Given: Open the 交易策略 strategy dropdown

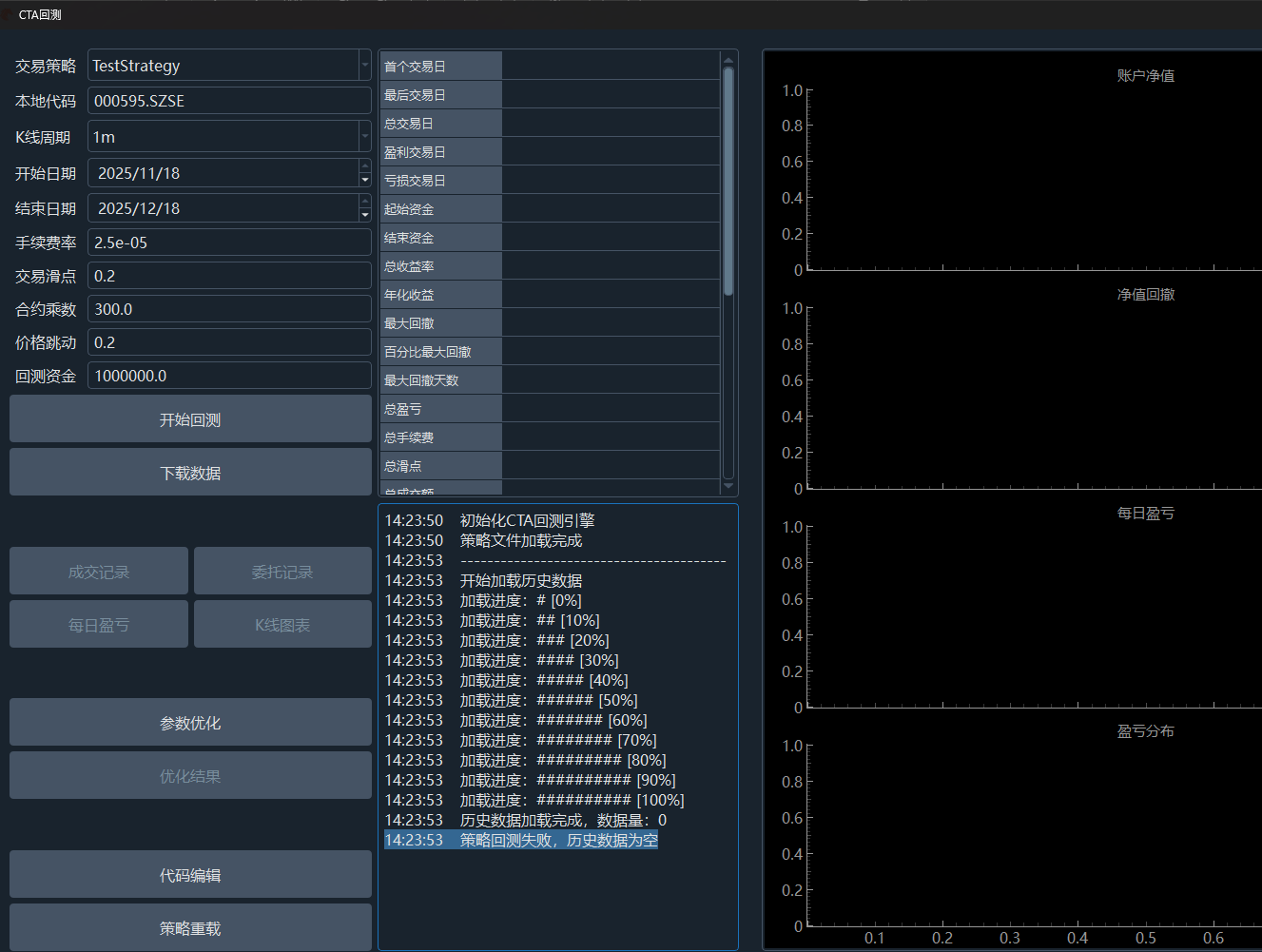Looking at the screenshot, I should point(364,66).
